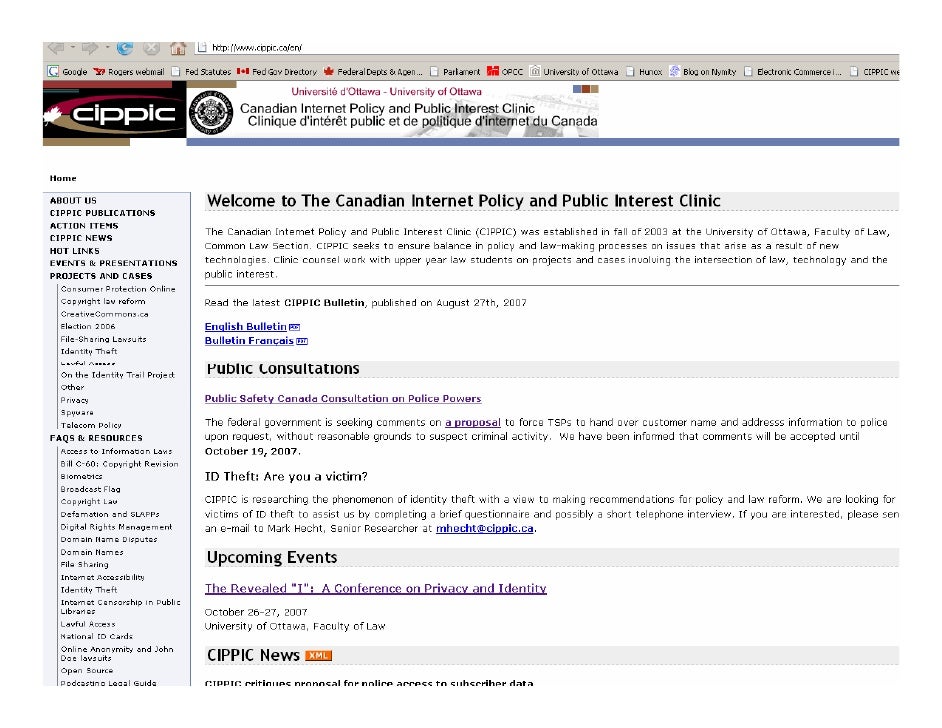Open the University of Ottawa bookmark
The width and height of the screenshot is (942, 728).
point(574,71)
